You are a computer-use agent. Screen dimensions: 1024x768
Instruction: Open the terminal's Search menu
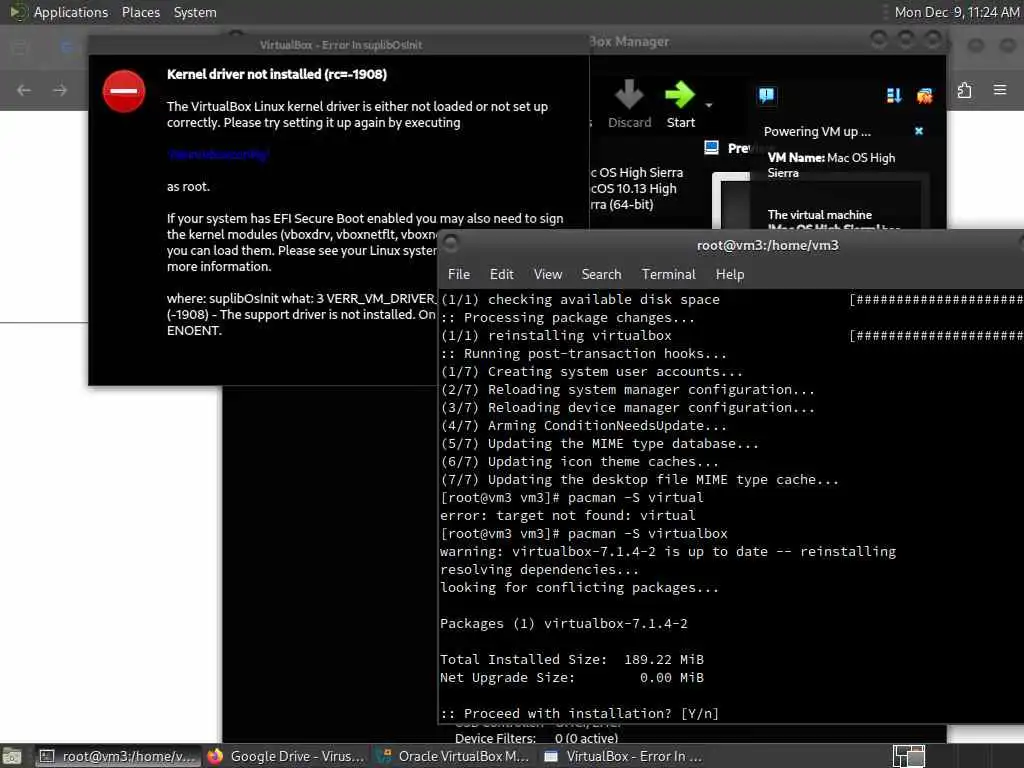point(601,274)
